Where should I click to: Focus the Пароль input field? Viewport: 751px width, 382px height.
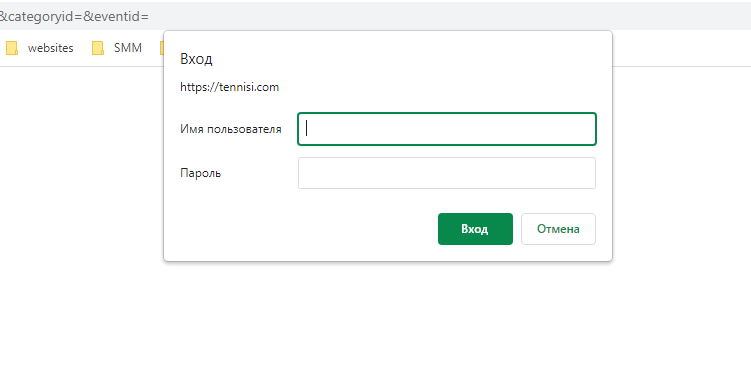[447, 173]
